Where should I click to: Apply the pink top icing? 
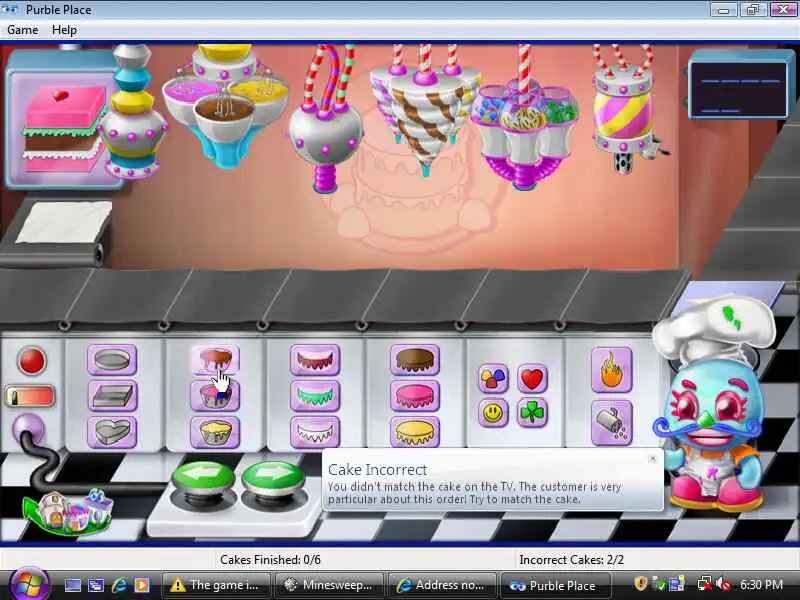415,396
